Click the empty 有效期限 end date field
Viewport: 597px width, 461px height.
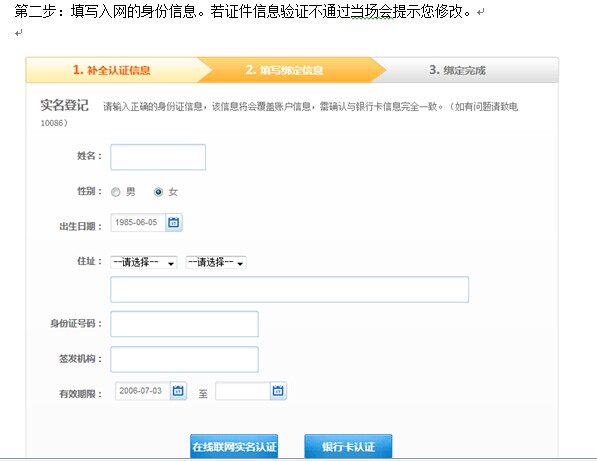point(243,391)
